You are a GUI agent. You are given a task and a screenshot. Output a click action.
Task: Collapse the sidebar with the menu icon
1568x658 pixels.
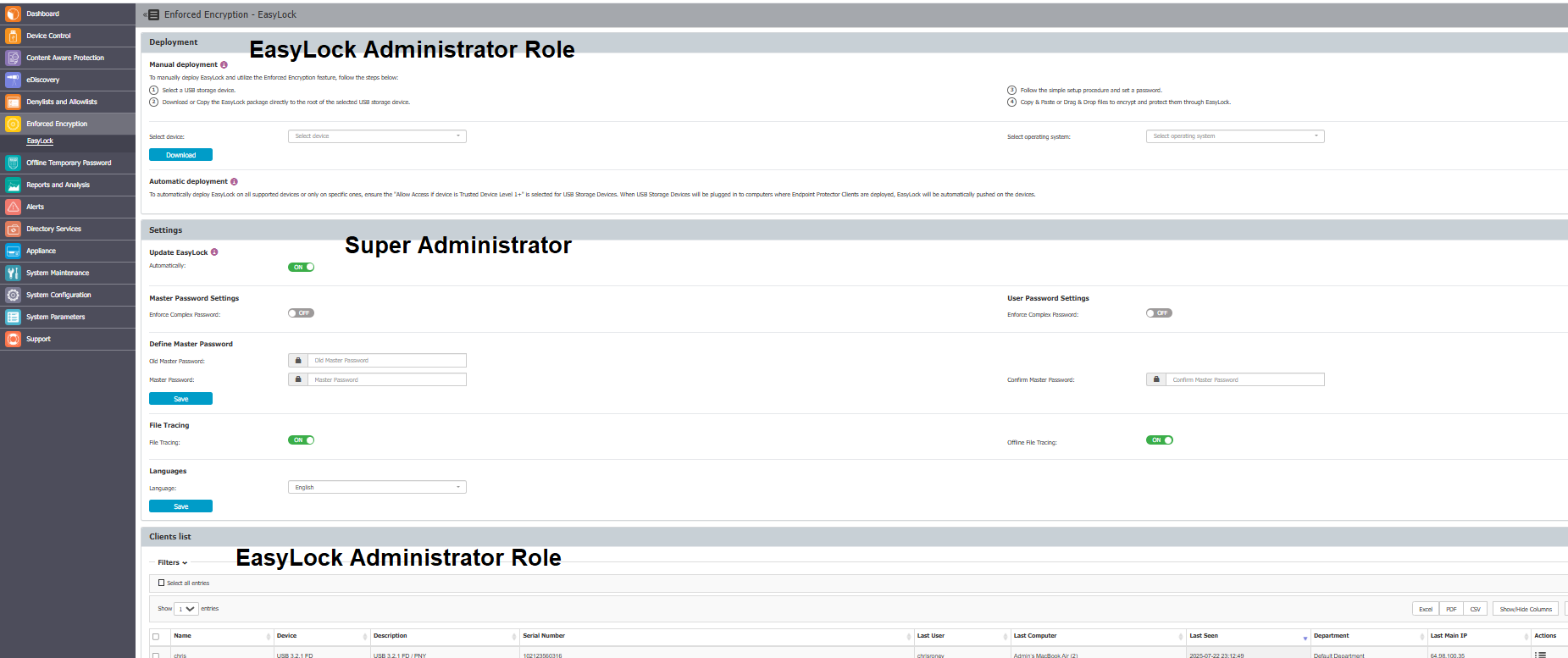click(152, 14)
